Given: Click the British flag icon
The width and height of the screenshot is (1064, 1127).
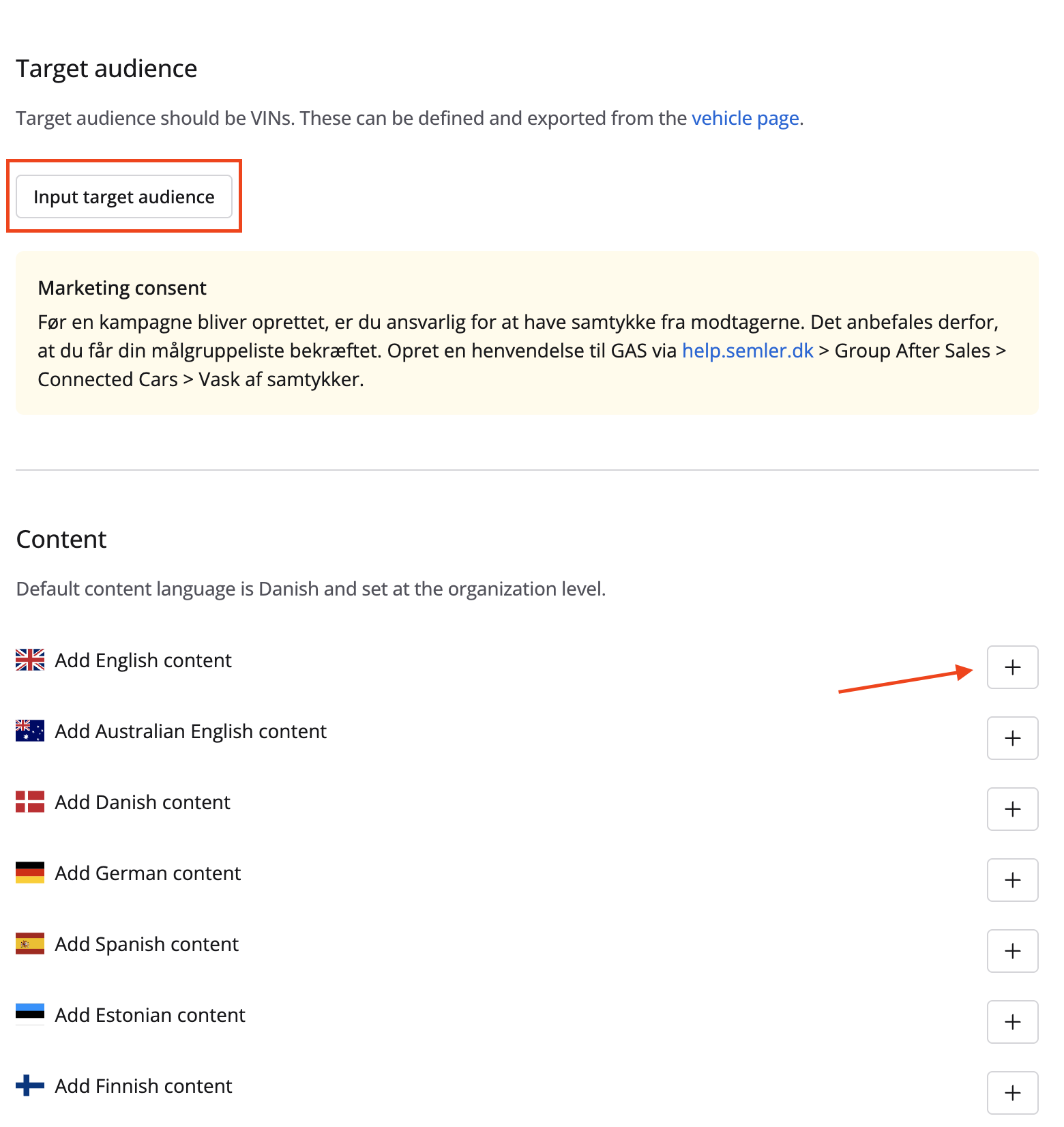Looking at the screenshot, I should (29, 660).
